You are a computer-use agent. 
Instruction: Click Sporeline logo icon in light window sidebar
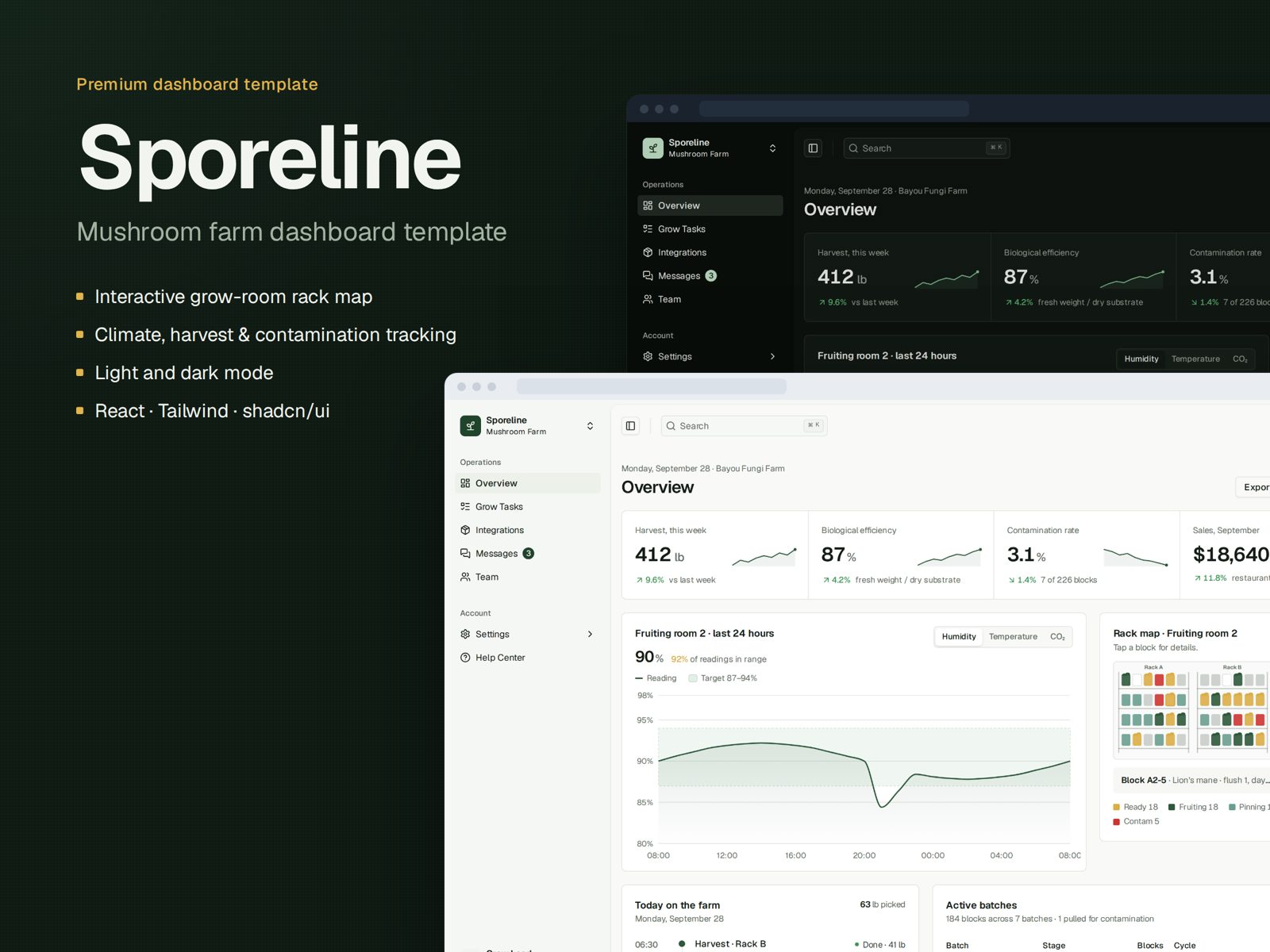470,426
